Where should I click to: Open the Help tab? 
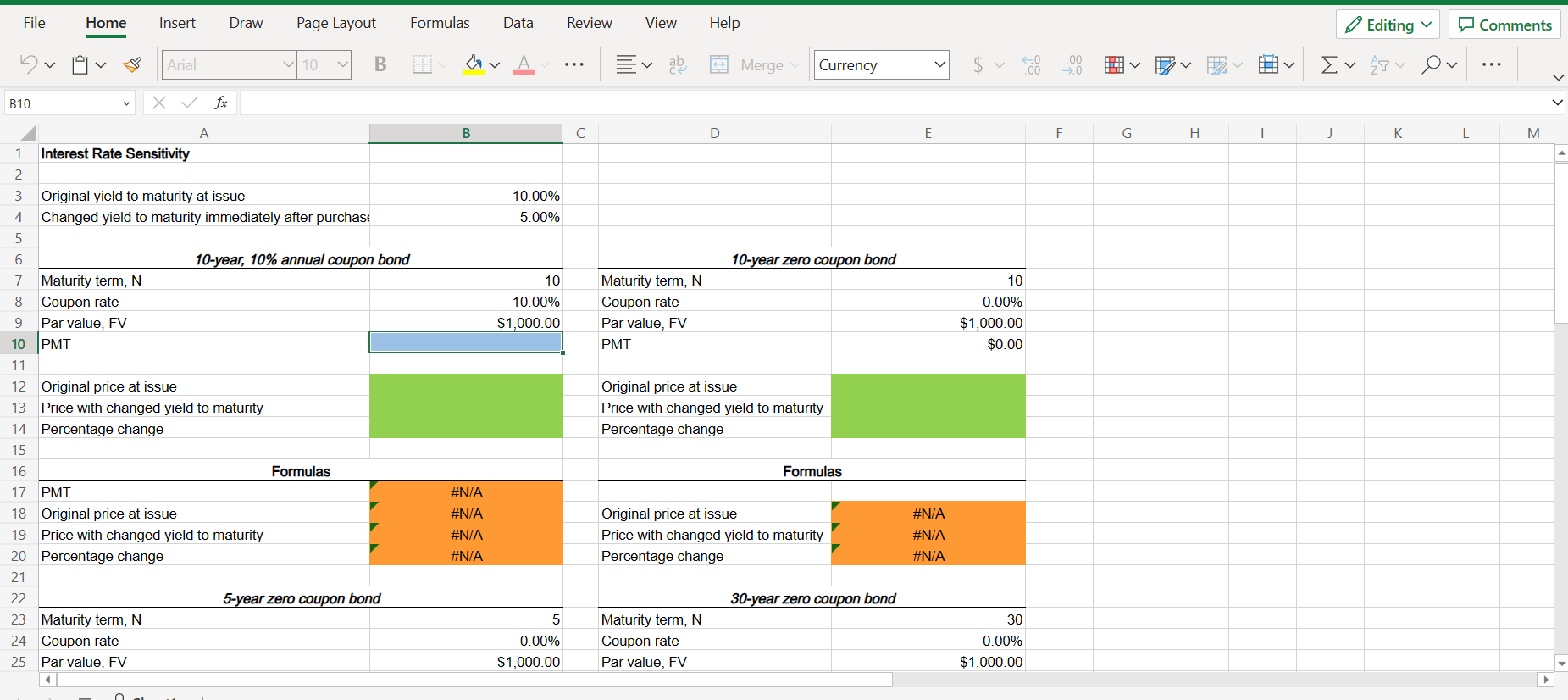click(x=725, y=23)
